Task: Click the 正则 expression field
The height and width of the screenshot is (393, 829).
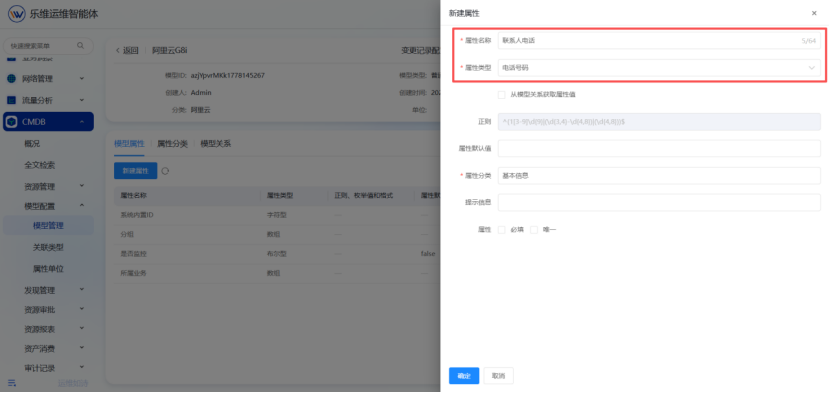Action: click(x=659, y=122)
